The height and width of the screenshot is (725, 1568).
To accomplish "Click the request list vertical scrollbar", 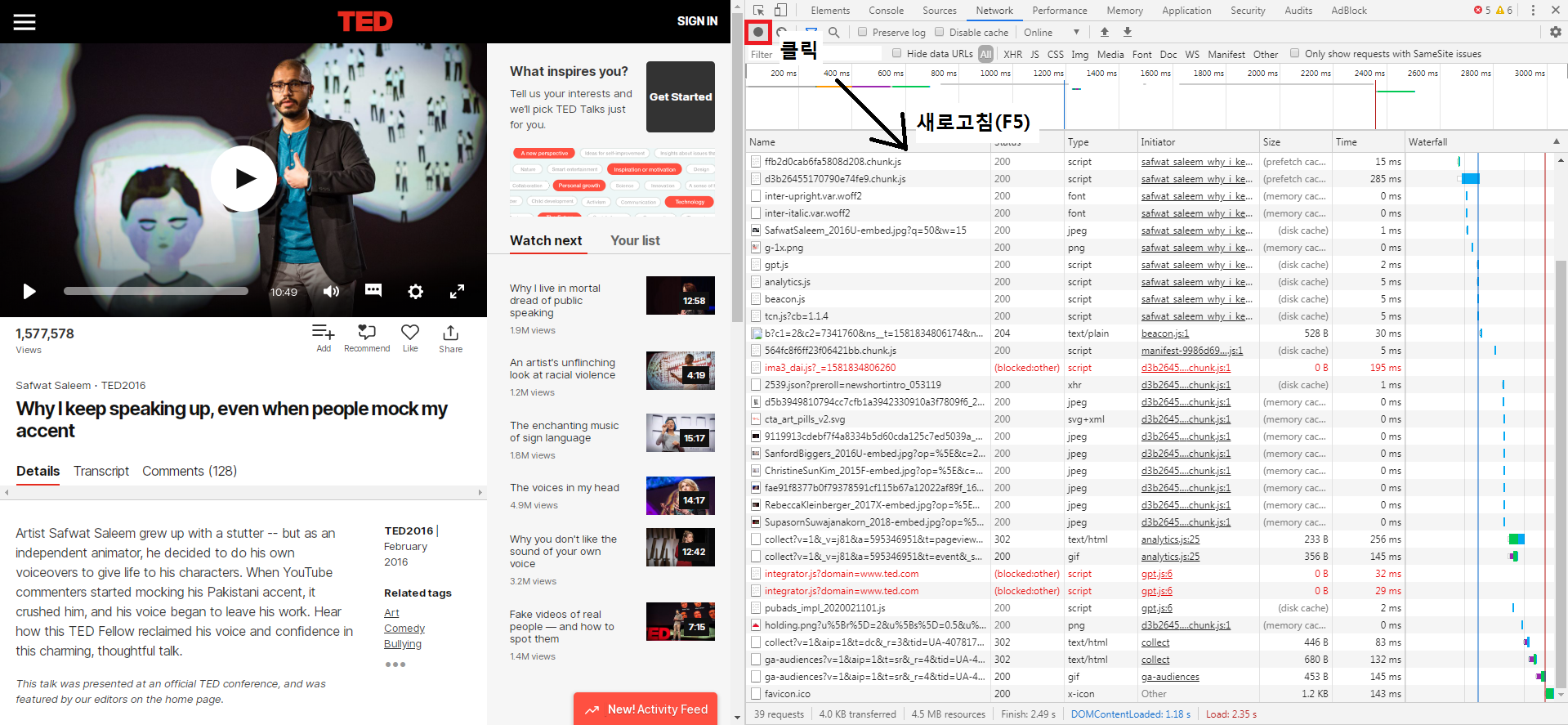I will coord(1561,474).
